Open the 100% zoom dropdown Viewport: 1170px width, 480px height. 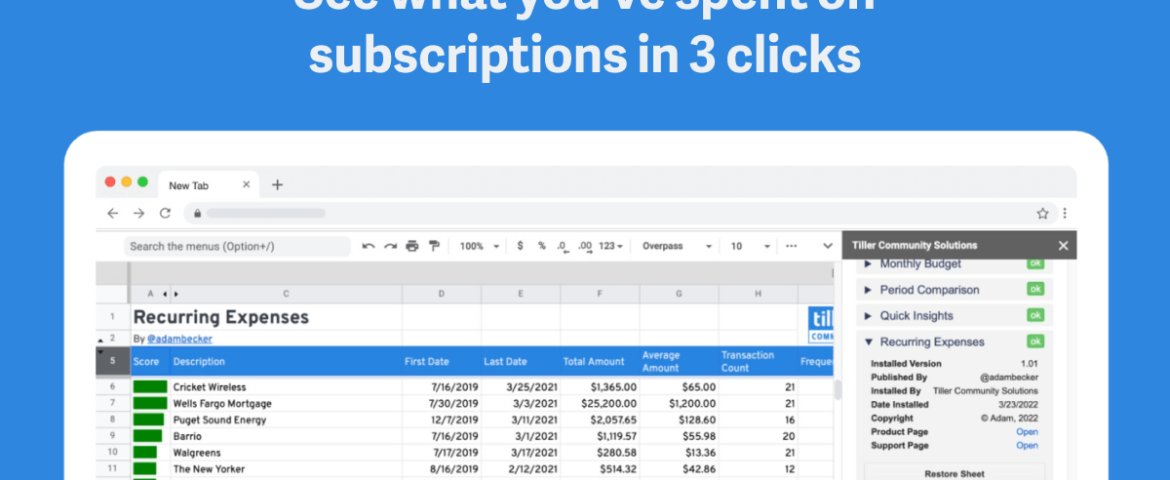click(479, 246)
